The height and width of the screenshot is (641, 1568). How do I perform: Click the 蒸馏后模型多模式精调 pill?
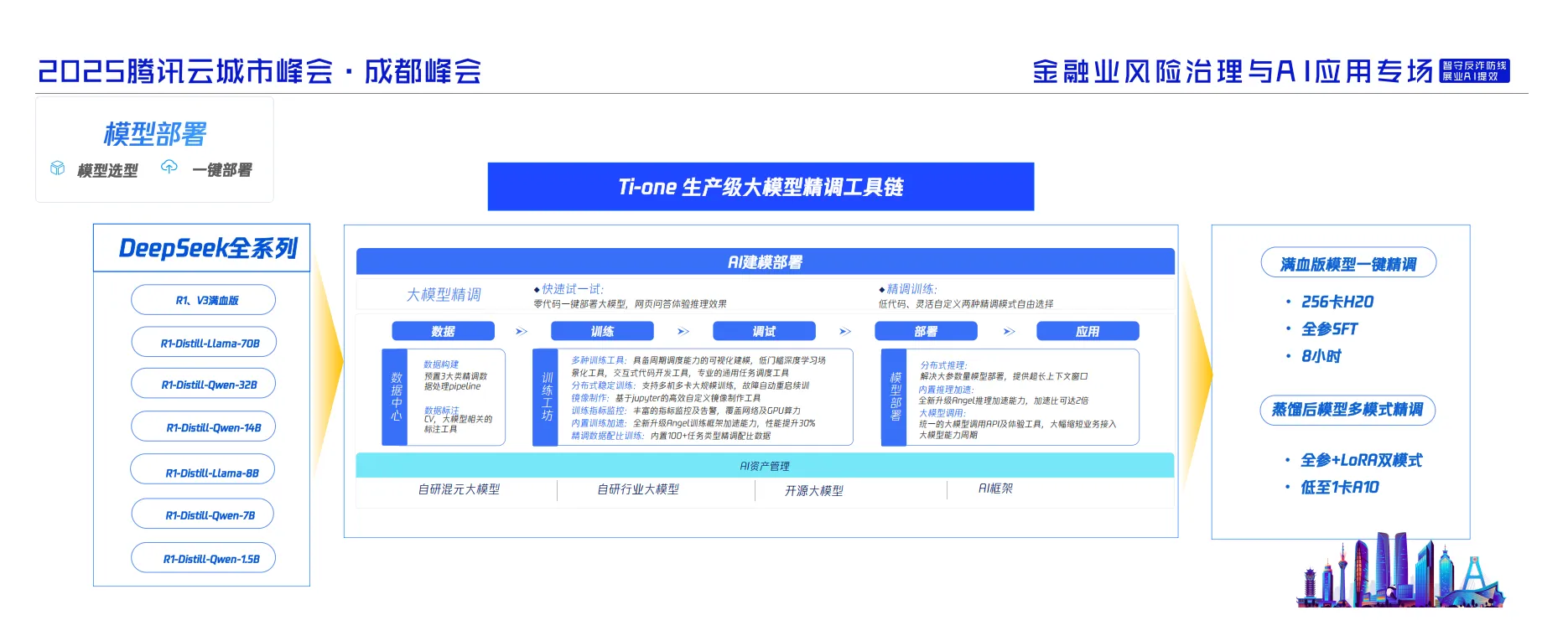click(1347, 410)
